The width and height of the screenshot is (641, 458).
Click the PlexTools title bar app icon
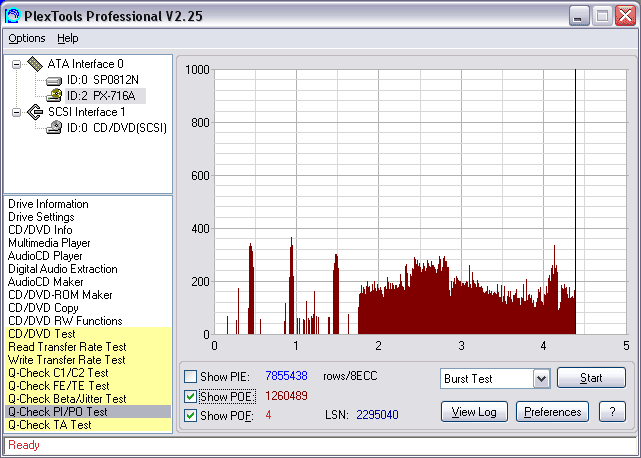click(12, 16)
